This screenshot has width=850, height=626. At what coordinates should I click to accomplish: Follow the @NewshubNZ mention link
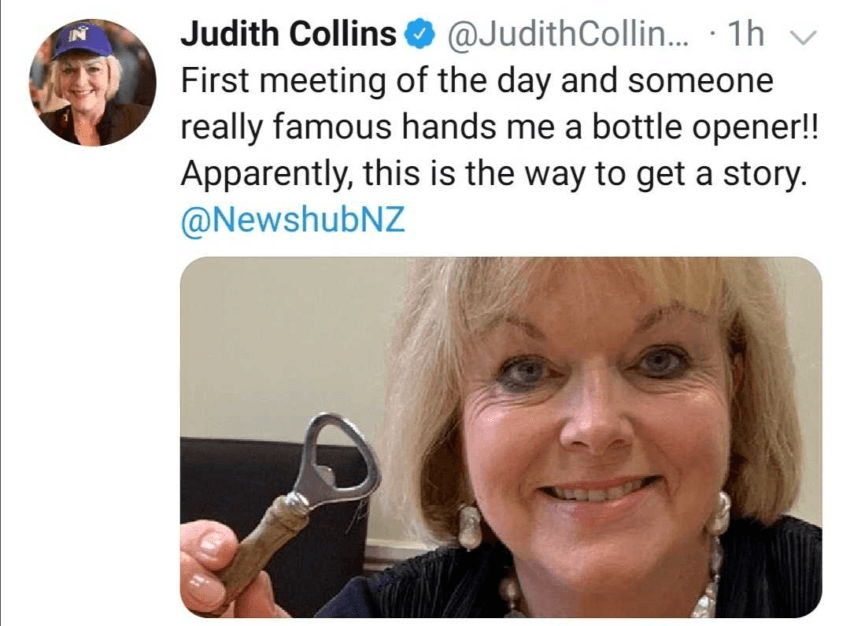point(293,220)
